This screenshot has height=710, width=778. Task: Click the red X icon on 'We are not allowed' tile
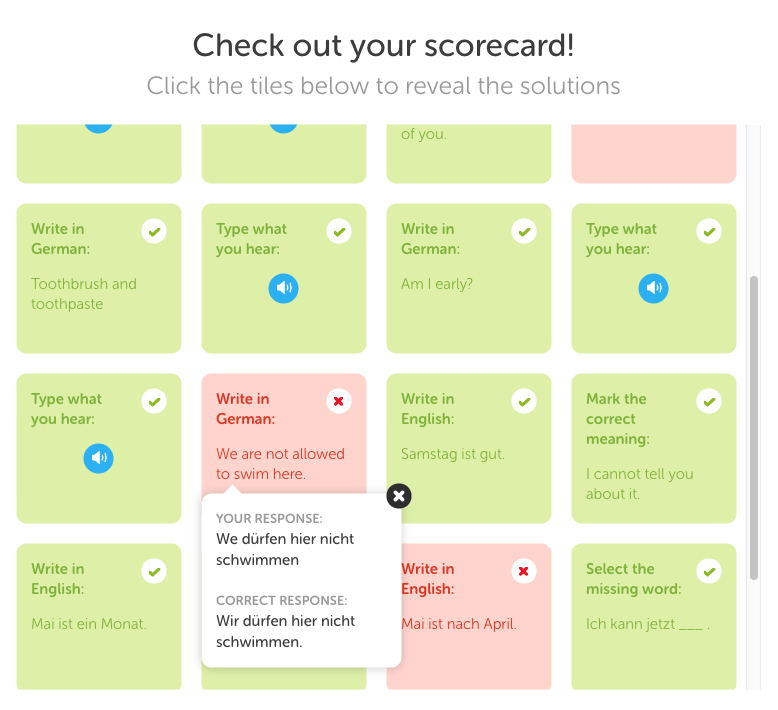[339, 401]
